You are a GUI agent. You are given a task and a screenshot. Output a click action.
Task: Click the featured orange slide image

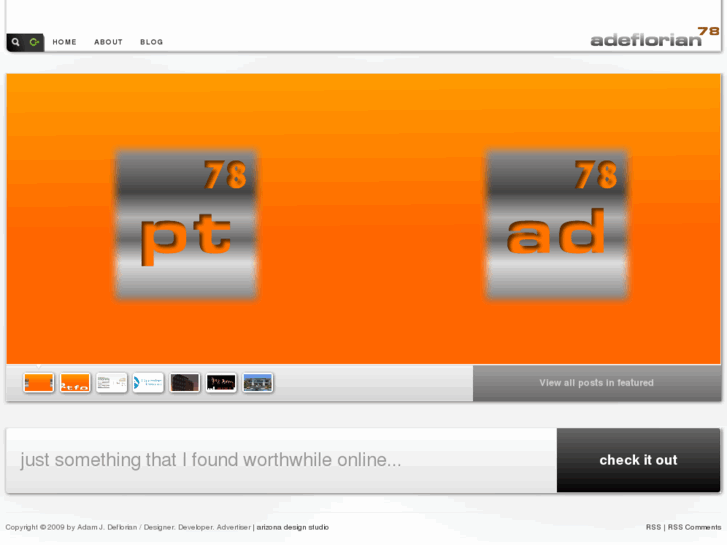pyautogui.click(x=364, y=218)
